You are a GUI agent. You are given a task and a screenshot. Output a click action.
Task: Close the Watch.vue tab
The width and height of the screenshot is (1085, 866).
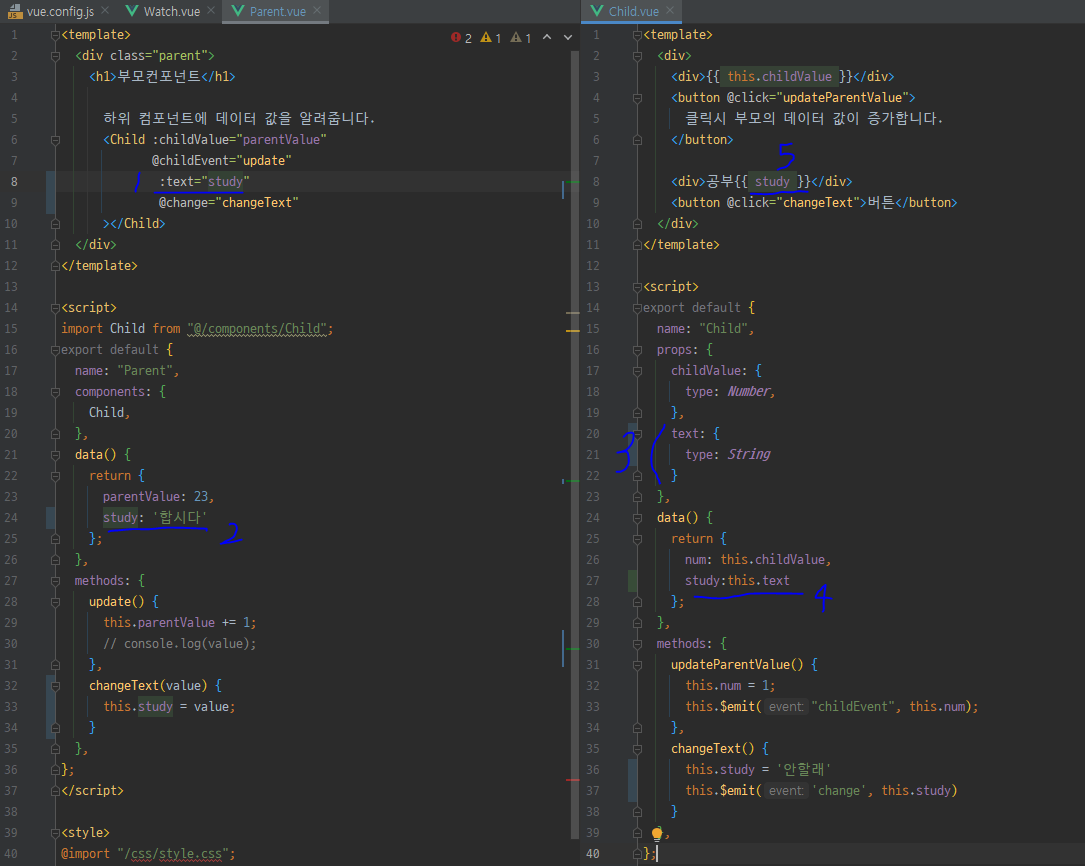click(211, 10)
